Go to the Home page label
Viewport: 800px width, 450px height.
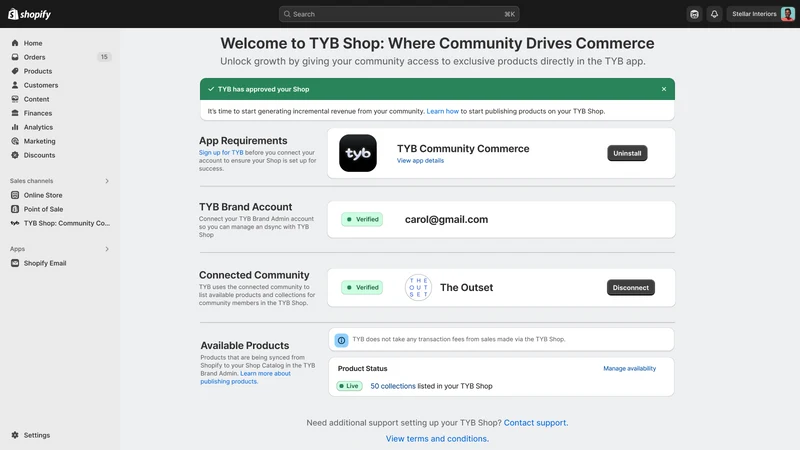pyautogui.click(x=33, y=43)
